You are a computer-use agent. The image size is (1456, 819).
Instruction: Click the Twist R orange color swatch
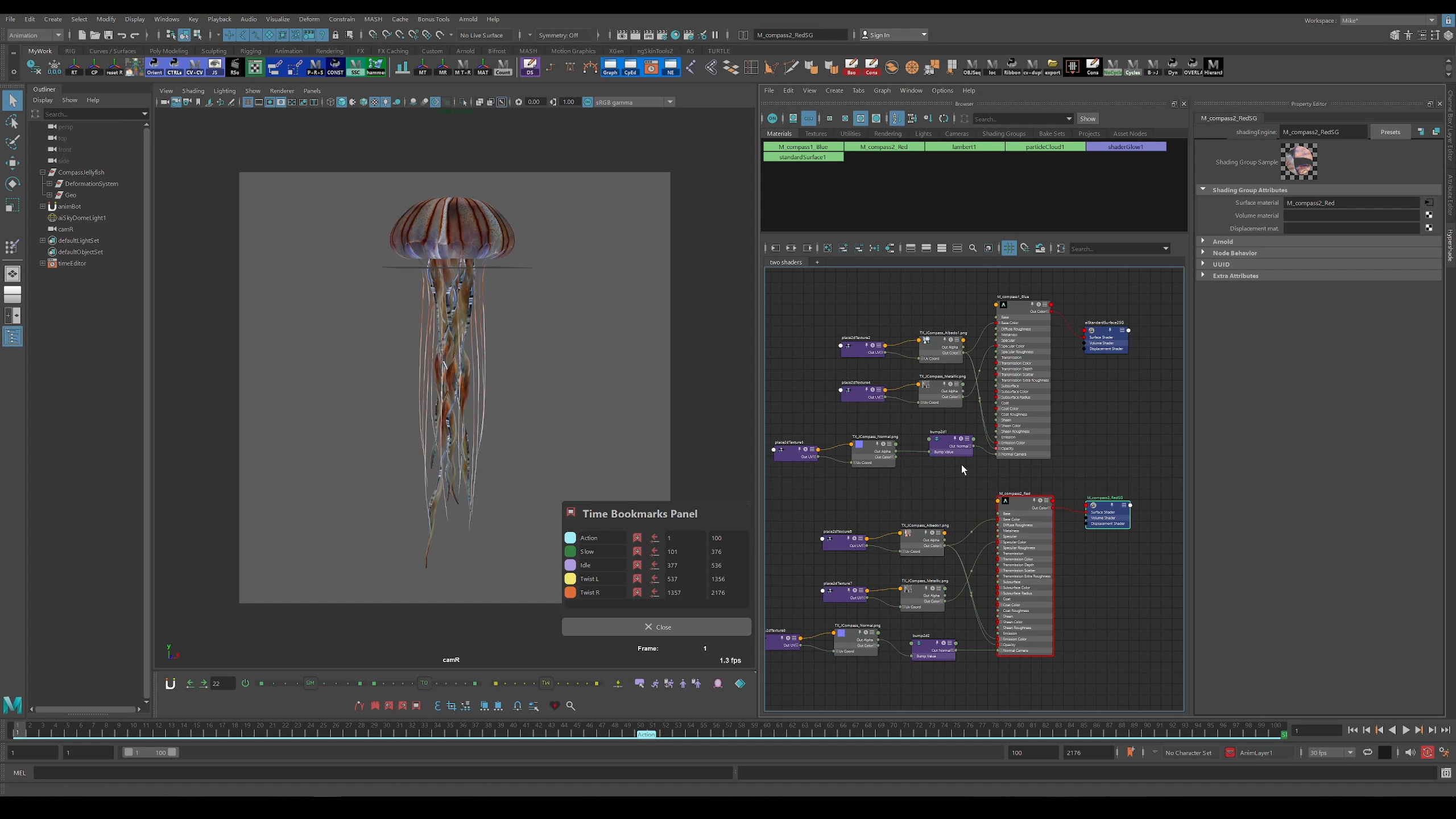(570, 592)
